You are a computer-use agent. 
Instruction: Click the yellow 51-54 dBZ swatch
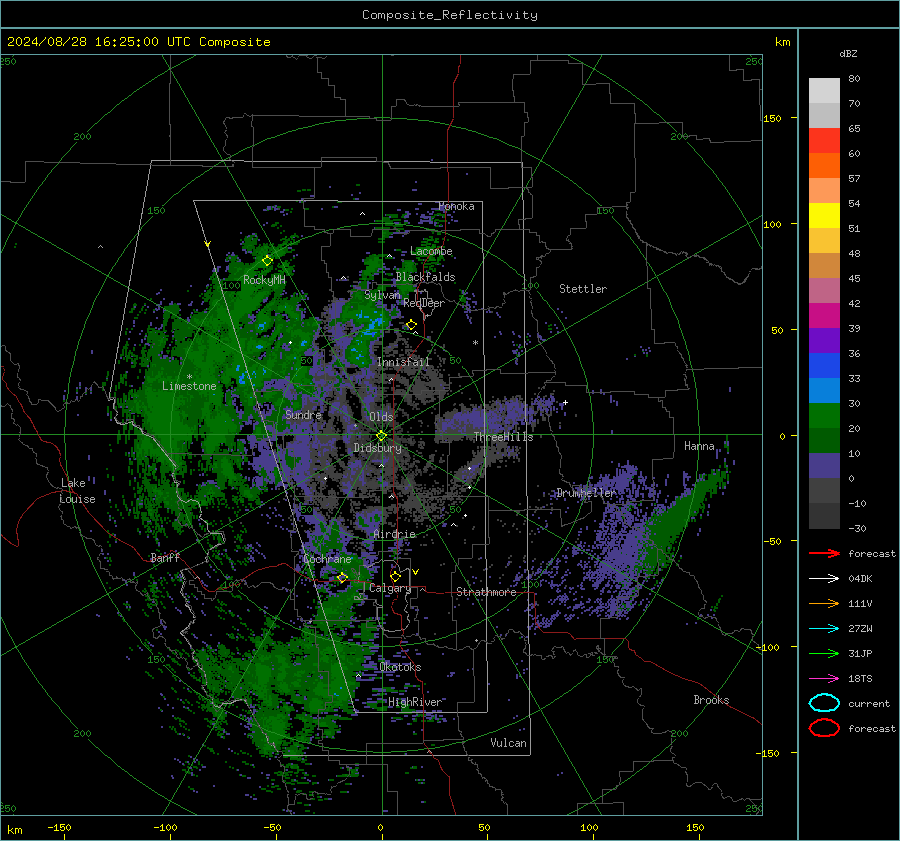click(x=824, y=215)
